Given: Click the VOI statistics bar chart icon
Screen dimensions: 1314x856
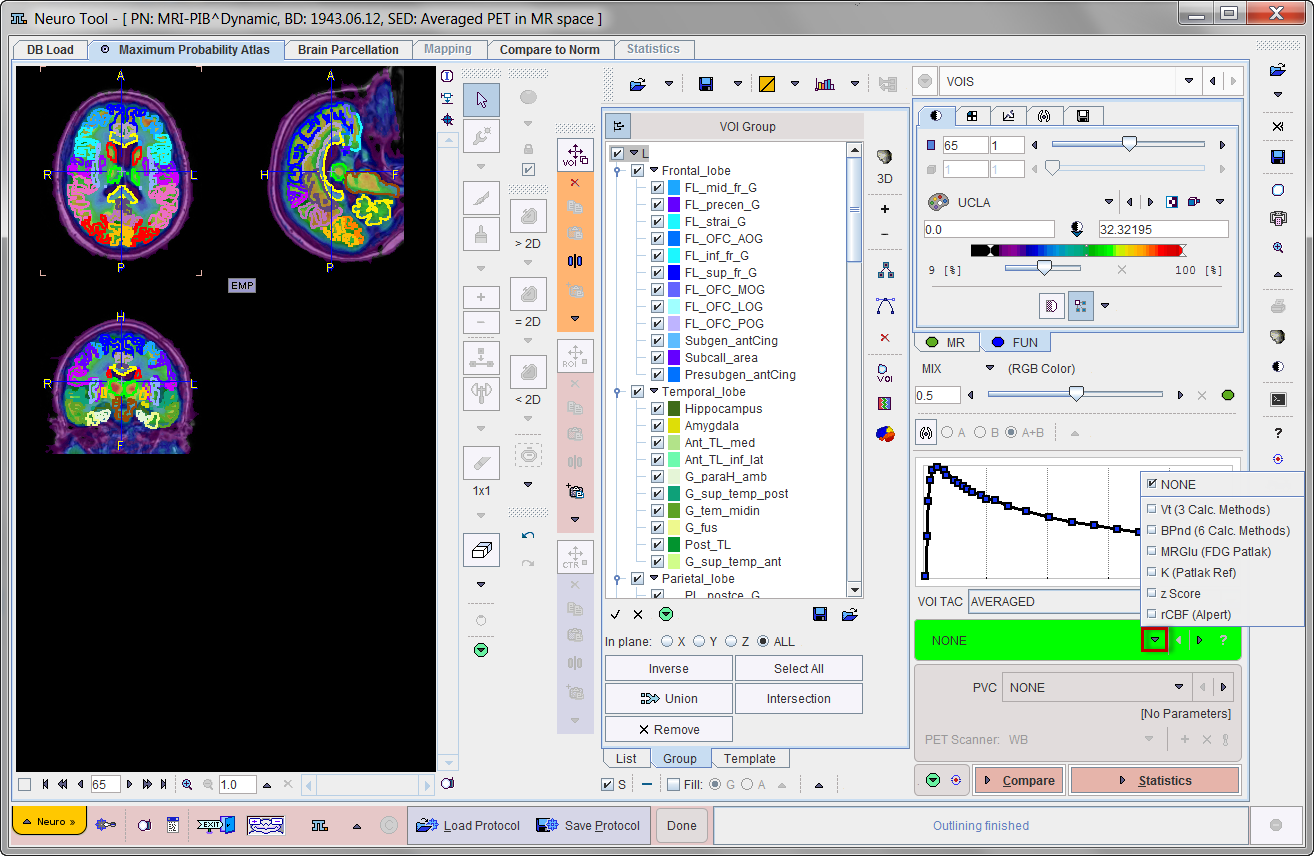Looking at the screenshot, I should pos(824,84).
